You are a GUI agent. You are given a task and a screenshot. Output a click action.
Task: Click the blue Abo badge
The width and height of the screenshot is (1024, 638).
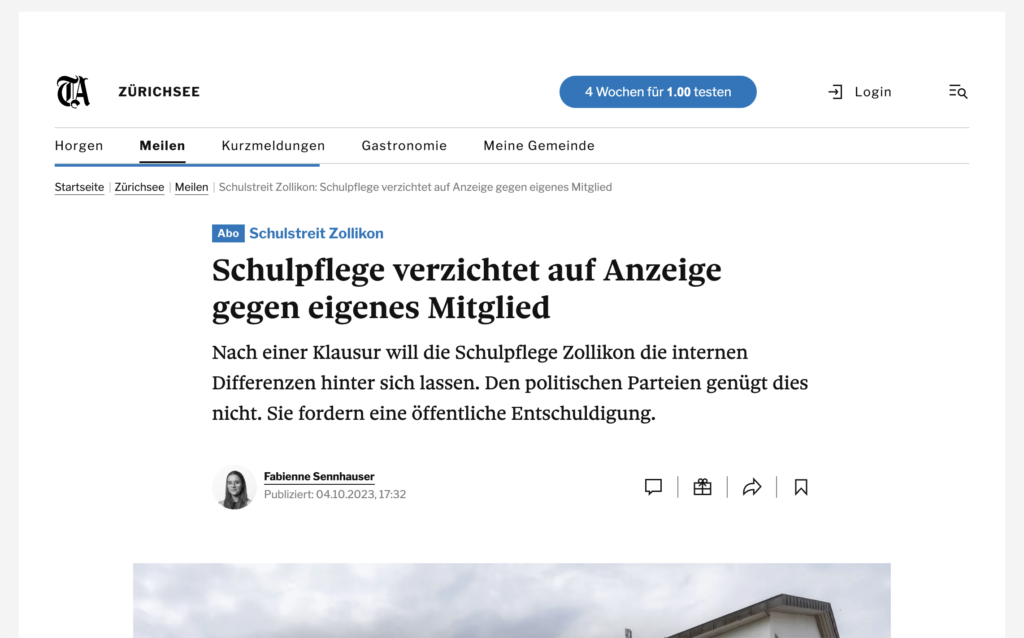pyautogui.click(x=228, y=233)
